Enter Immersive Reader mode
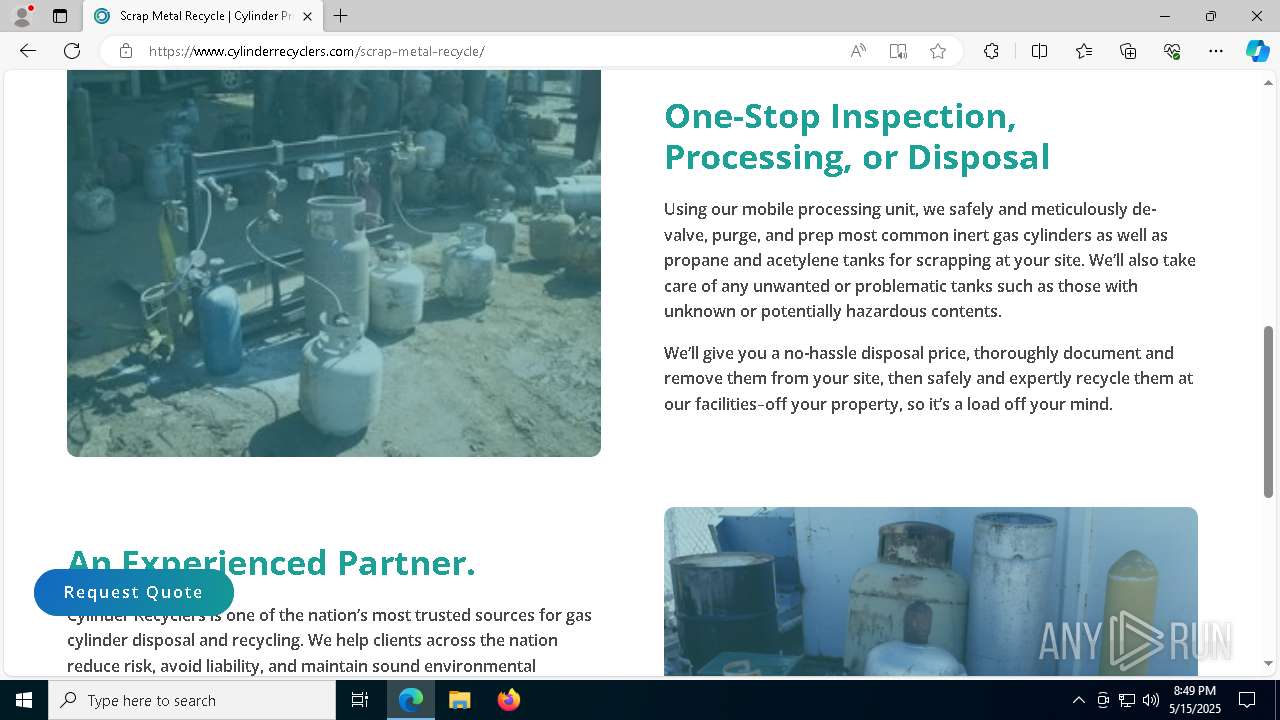 click(898, 51)
